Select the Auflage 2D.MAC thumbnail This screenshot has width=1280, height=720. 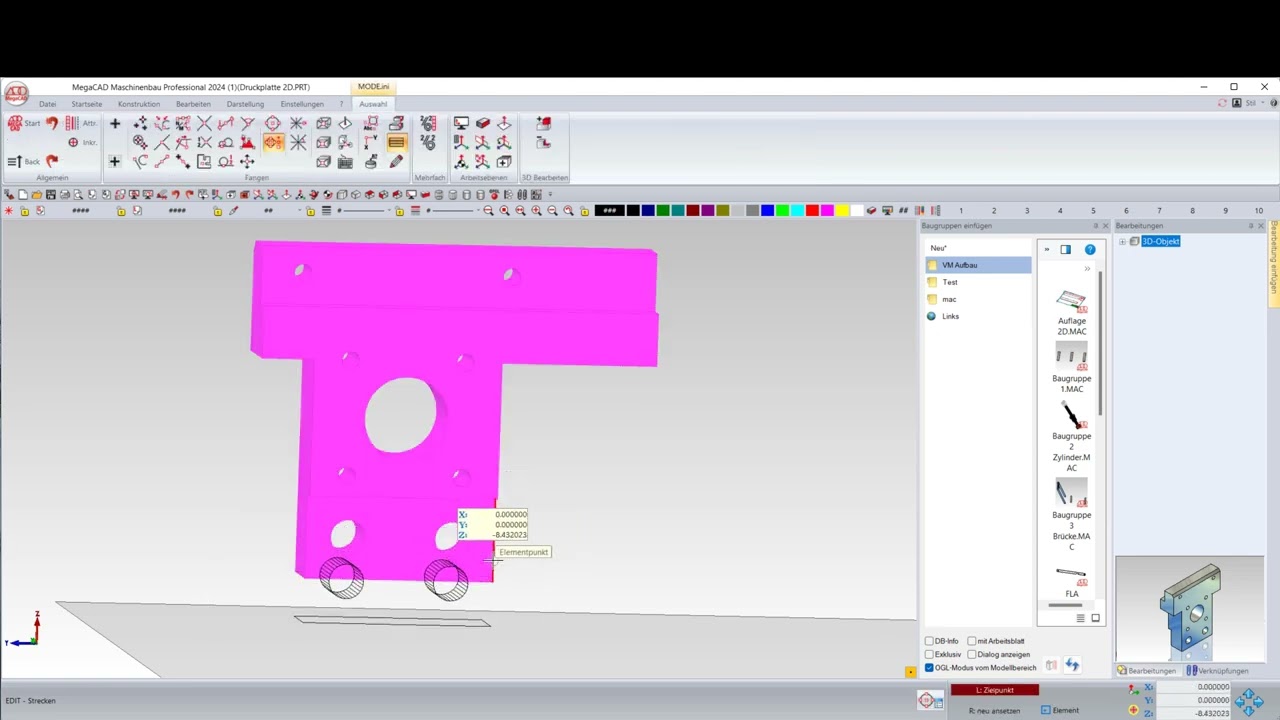1071,313
